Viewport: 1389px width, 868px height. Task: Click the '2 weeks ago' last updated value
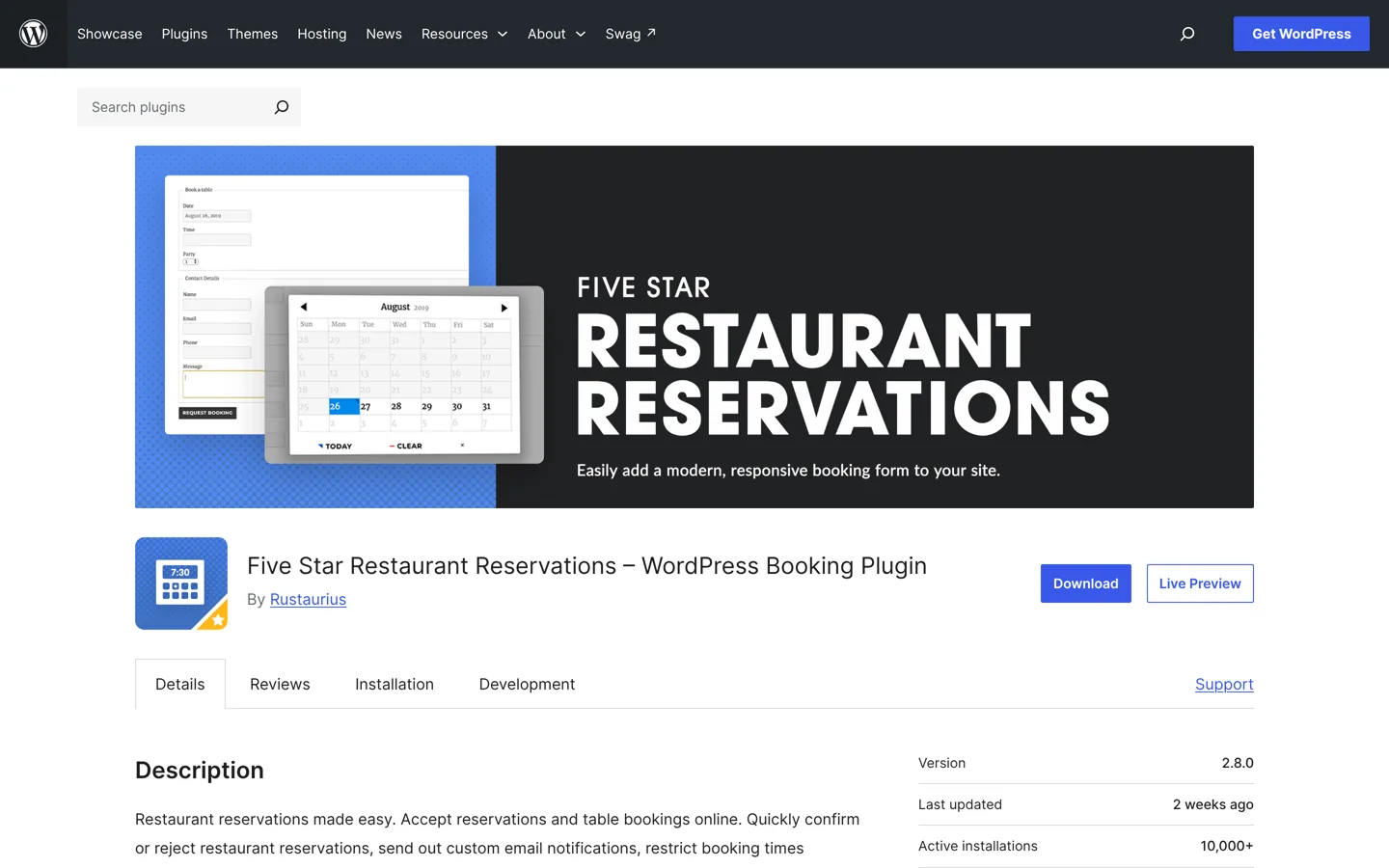click(x=1213, y=804)
